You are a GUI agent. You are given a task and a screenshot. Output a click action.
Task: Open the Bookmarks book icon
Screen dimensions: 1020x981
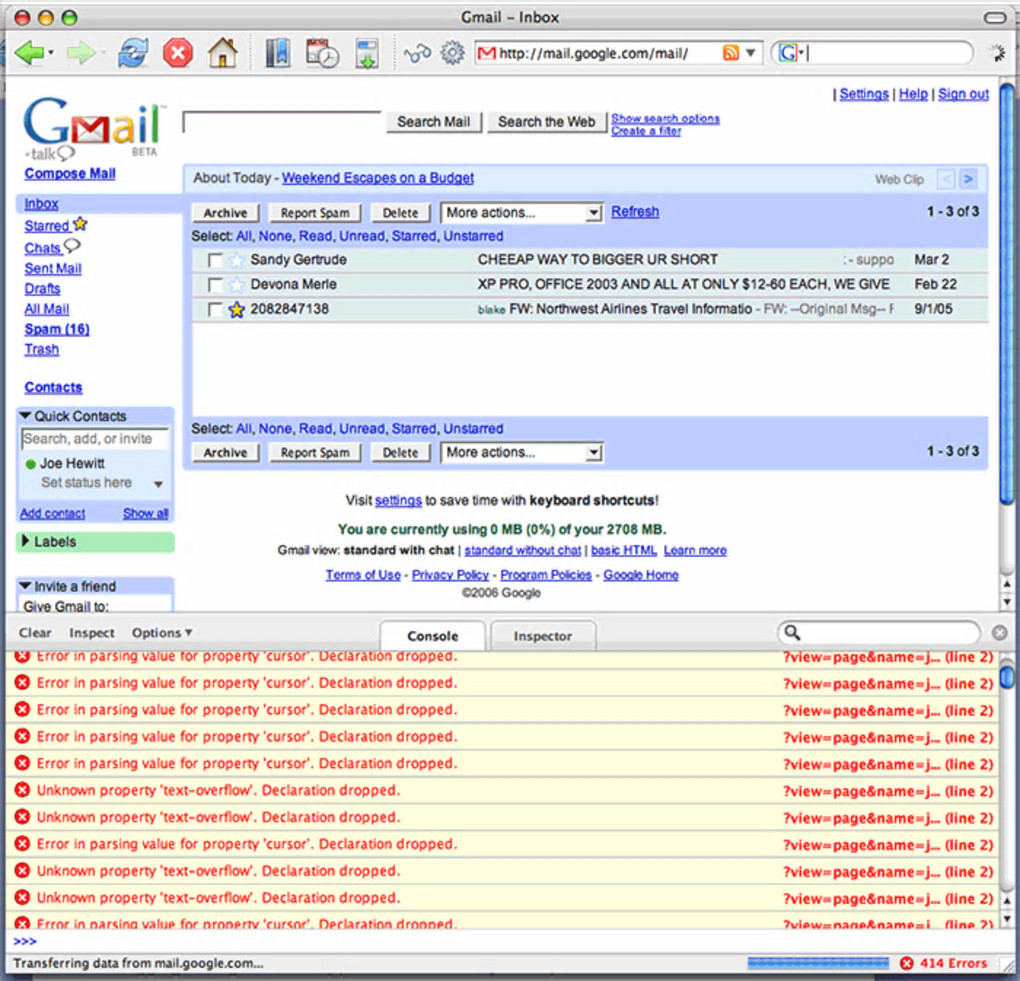[x=278, y=53]
